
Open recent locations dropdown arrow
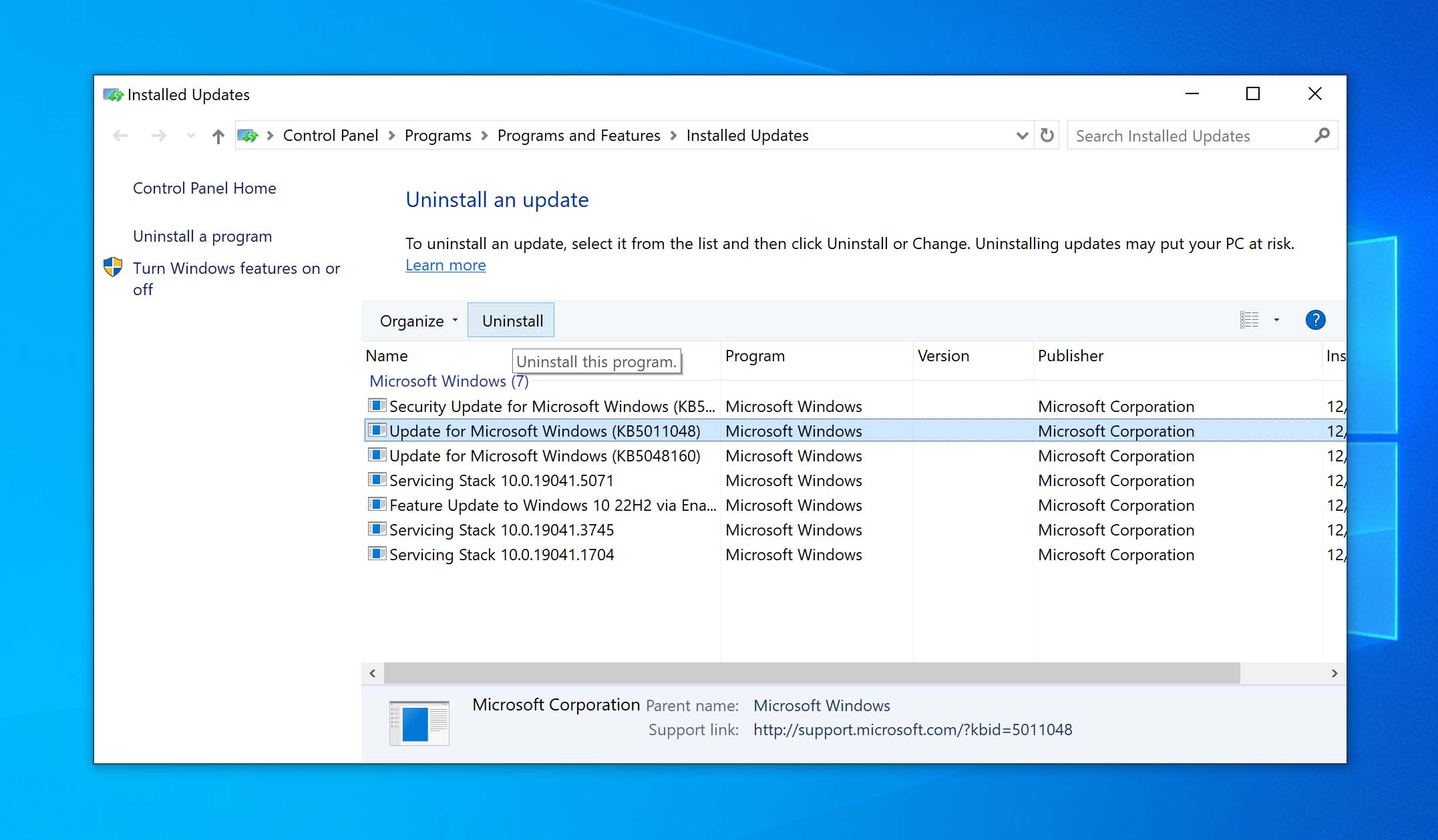tap(191, 136)
